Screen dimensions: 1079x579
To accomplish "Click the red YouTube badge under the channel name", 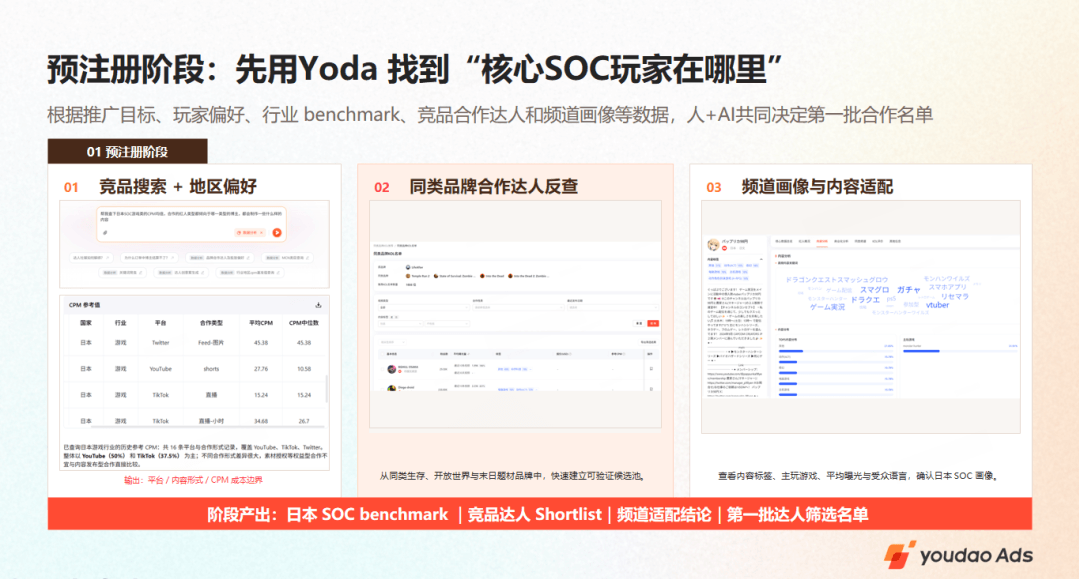I will point(724,248).
